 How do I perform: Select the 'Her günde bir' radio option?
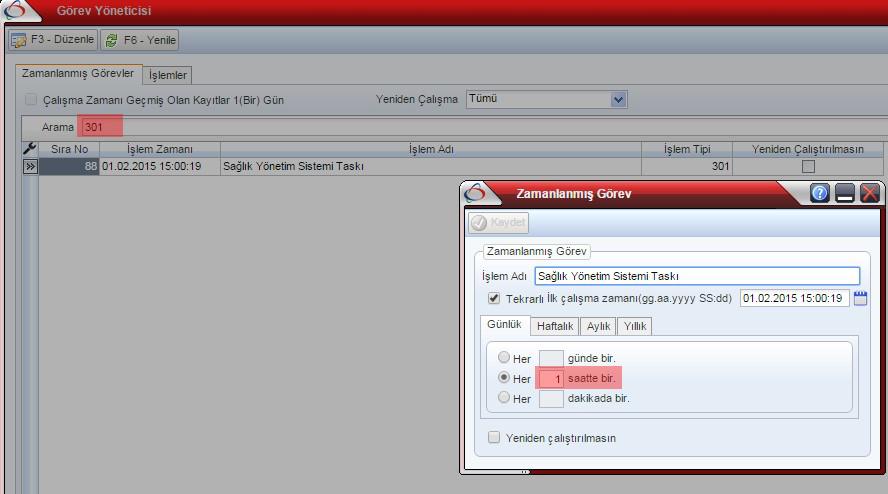click(x=504, y=357)
